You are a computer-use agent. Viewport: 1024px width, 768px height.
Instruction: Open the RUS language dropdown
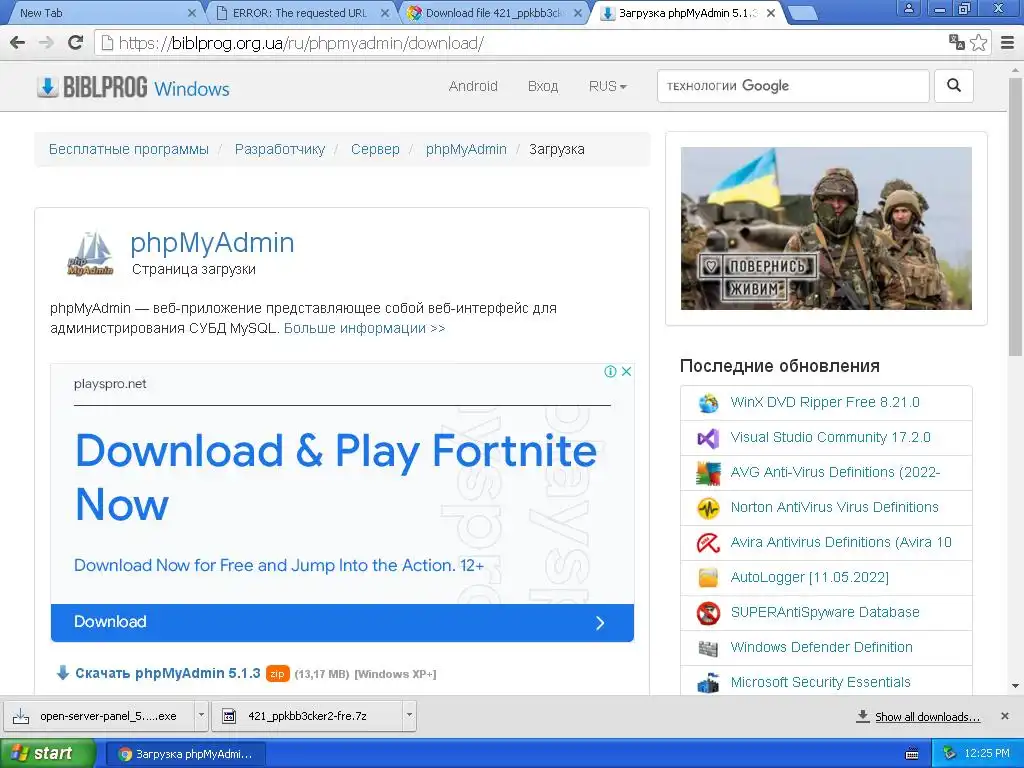click(607, 86)
